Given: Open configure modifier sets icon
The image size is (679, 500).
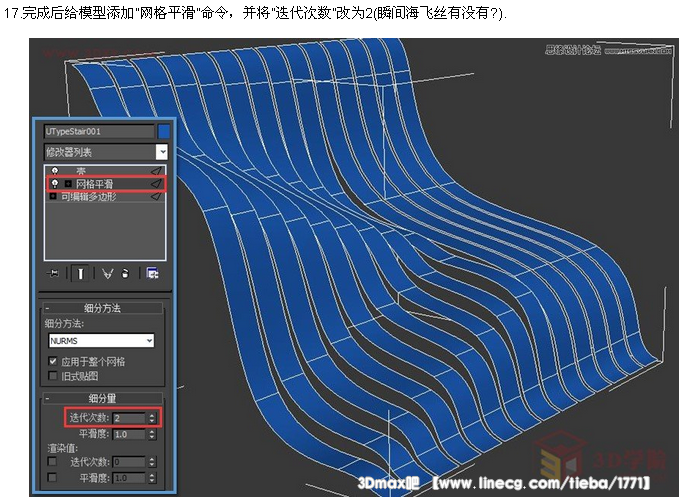Looking at the screenshot, I should [152, 274].
